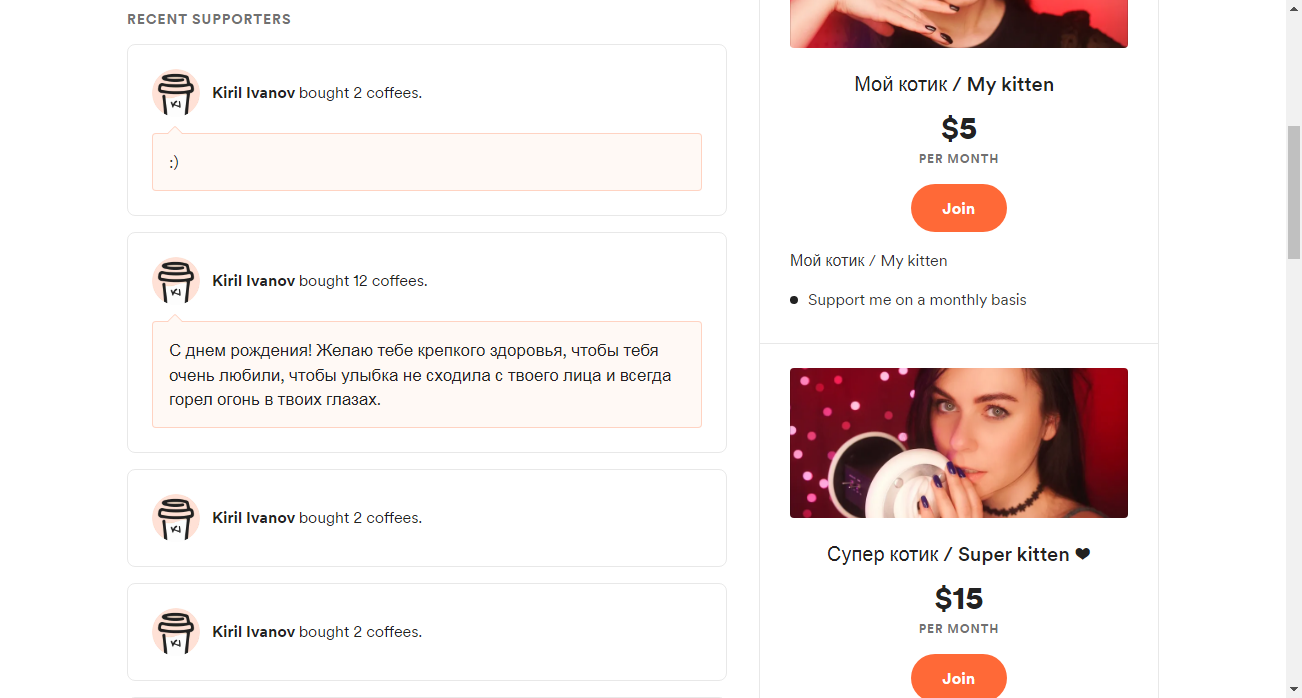Viewport: 1302px width, 698px height.
Task: Click coffee cup avatar in third supporter entry
Action: (x=176, y=518)
